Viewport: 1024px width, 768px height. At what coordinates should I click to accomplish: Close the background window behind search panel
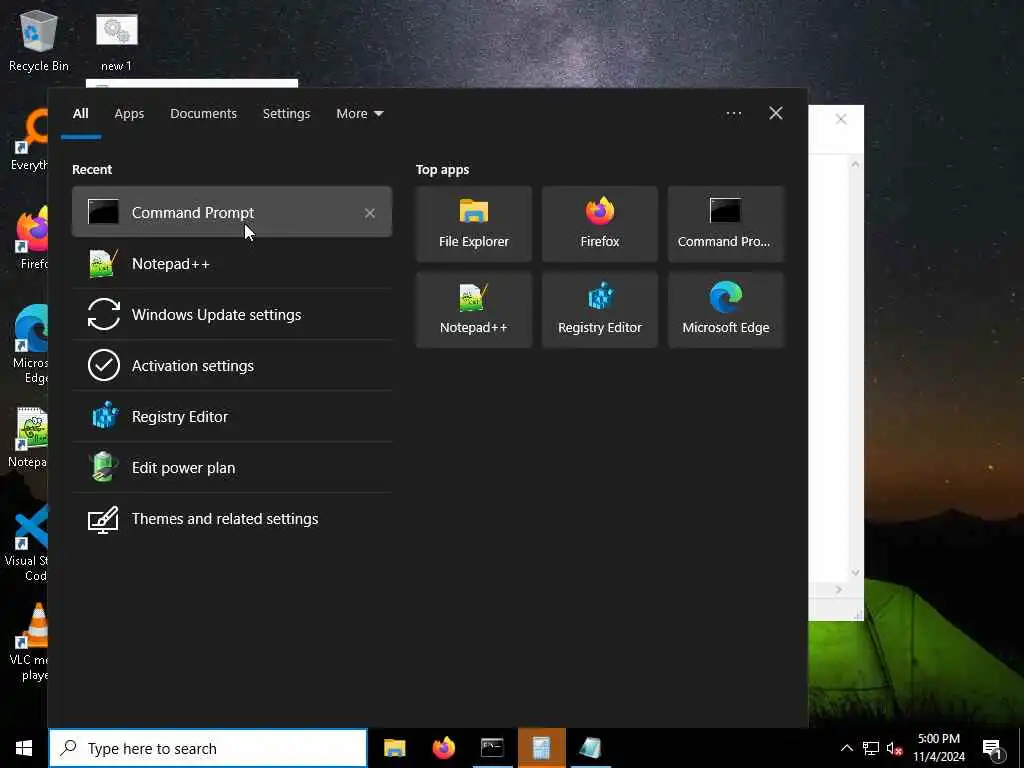[841, 119]
